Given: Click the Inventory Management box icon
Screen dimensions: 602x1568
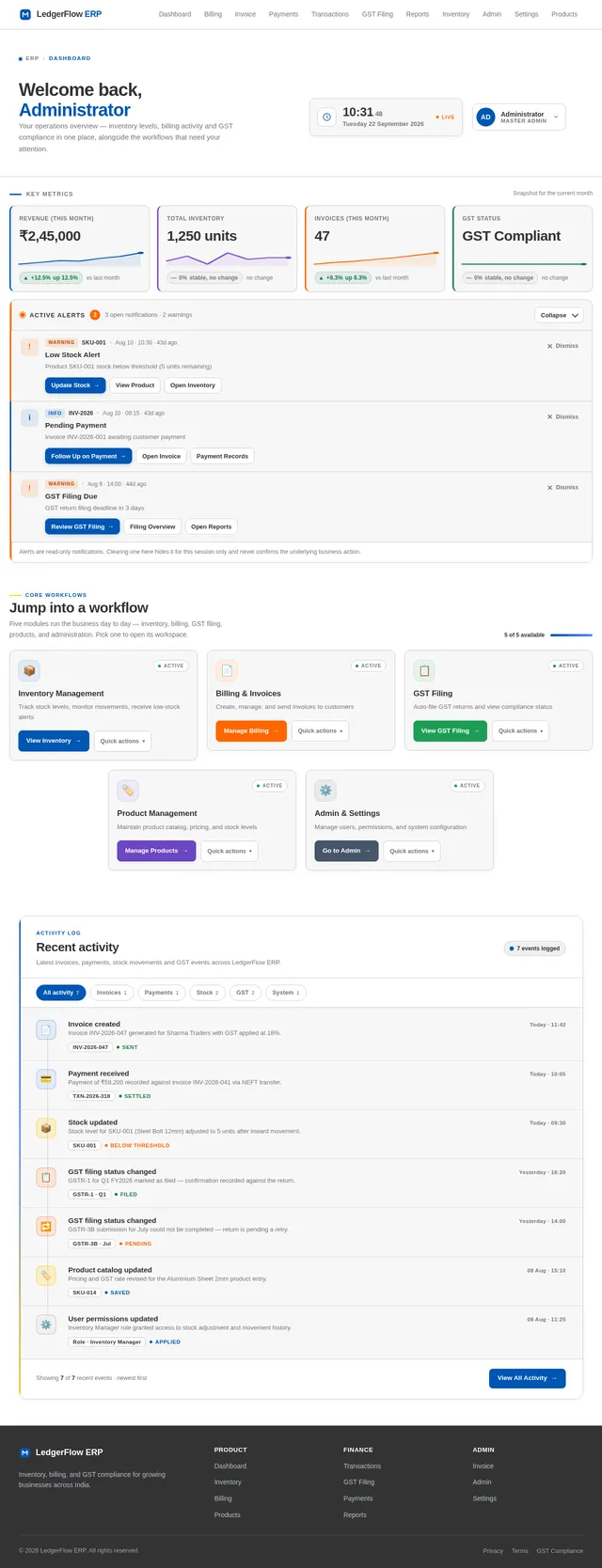Looking at the screenshot, I should click(x=29, y=671).
